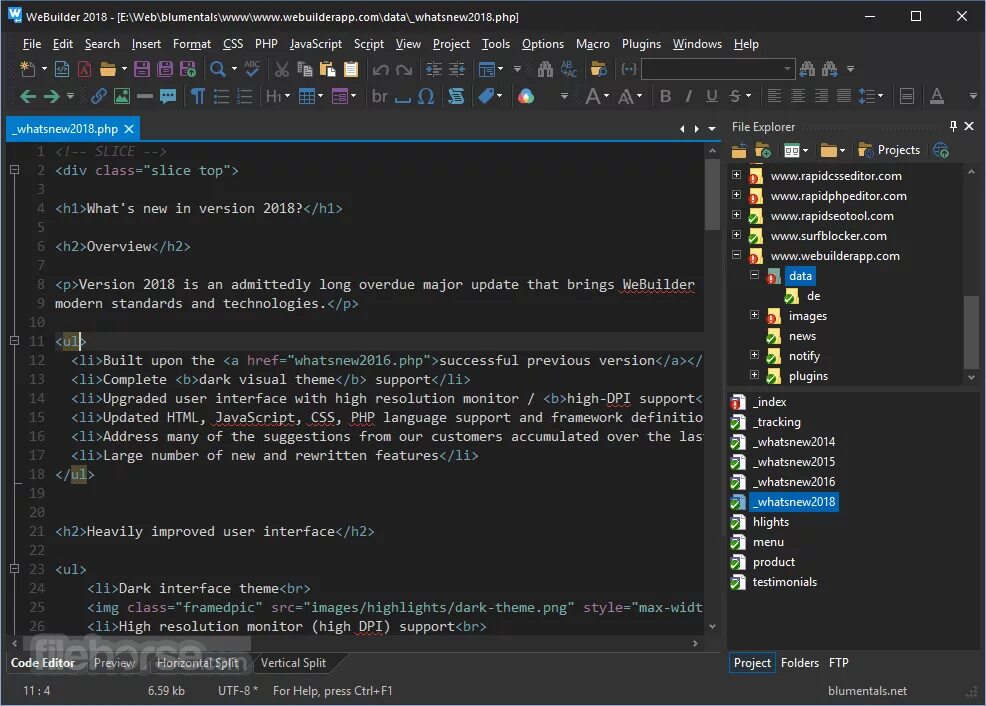The height and width of the screenshot is (706, 986).
Task: Insert a hyperlink with the chain icon
Action: click(99, 96)
